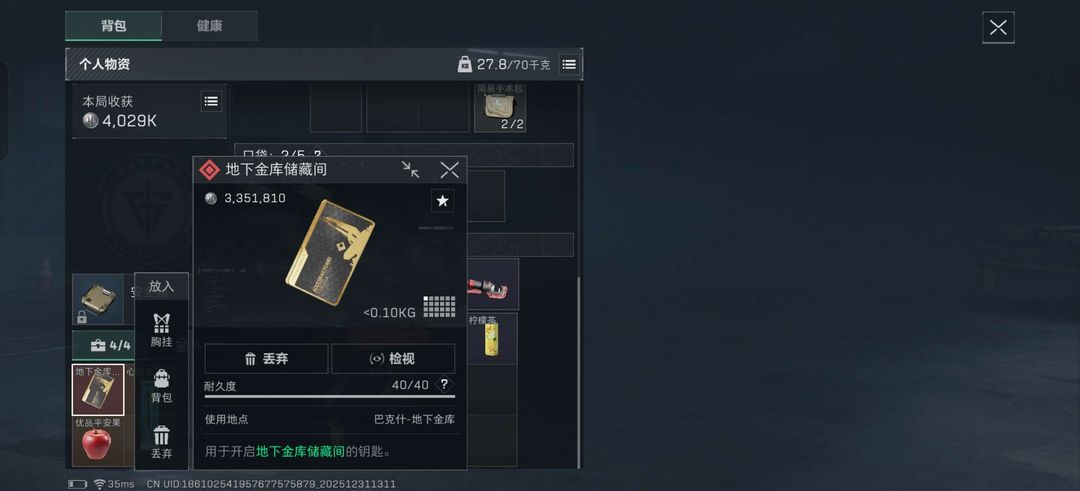Select the 优品平安果 apple item
Viewport: 1080px width, 491px height.
[x=97, y=442]
